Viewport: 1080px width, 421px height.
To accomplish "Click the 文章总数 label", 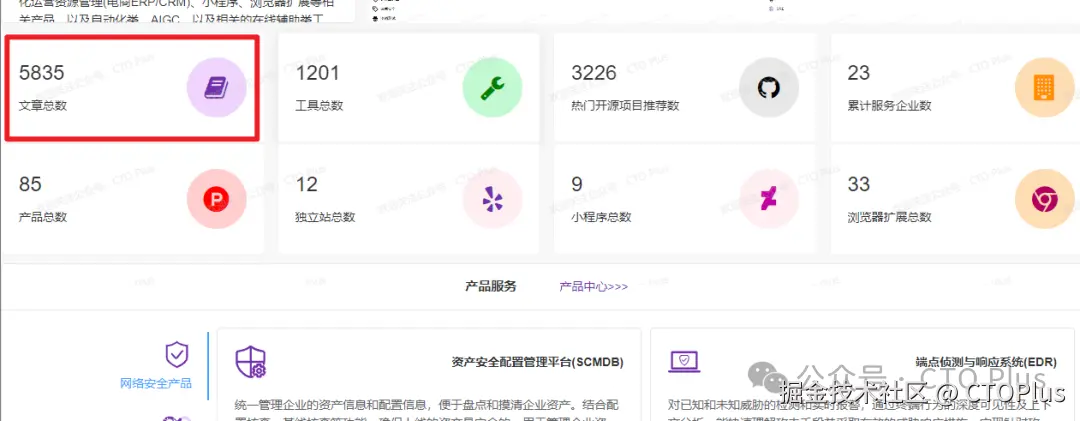I will (43, 105).
